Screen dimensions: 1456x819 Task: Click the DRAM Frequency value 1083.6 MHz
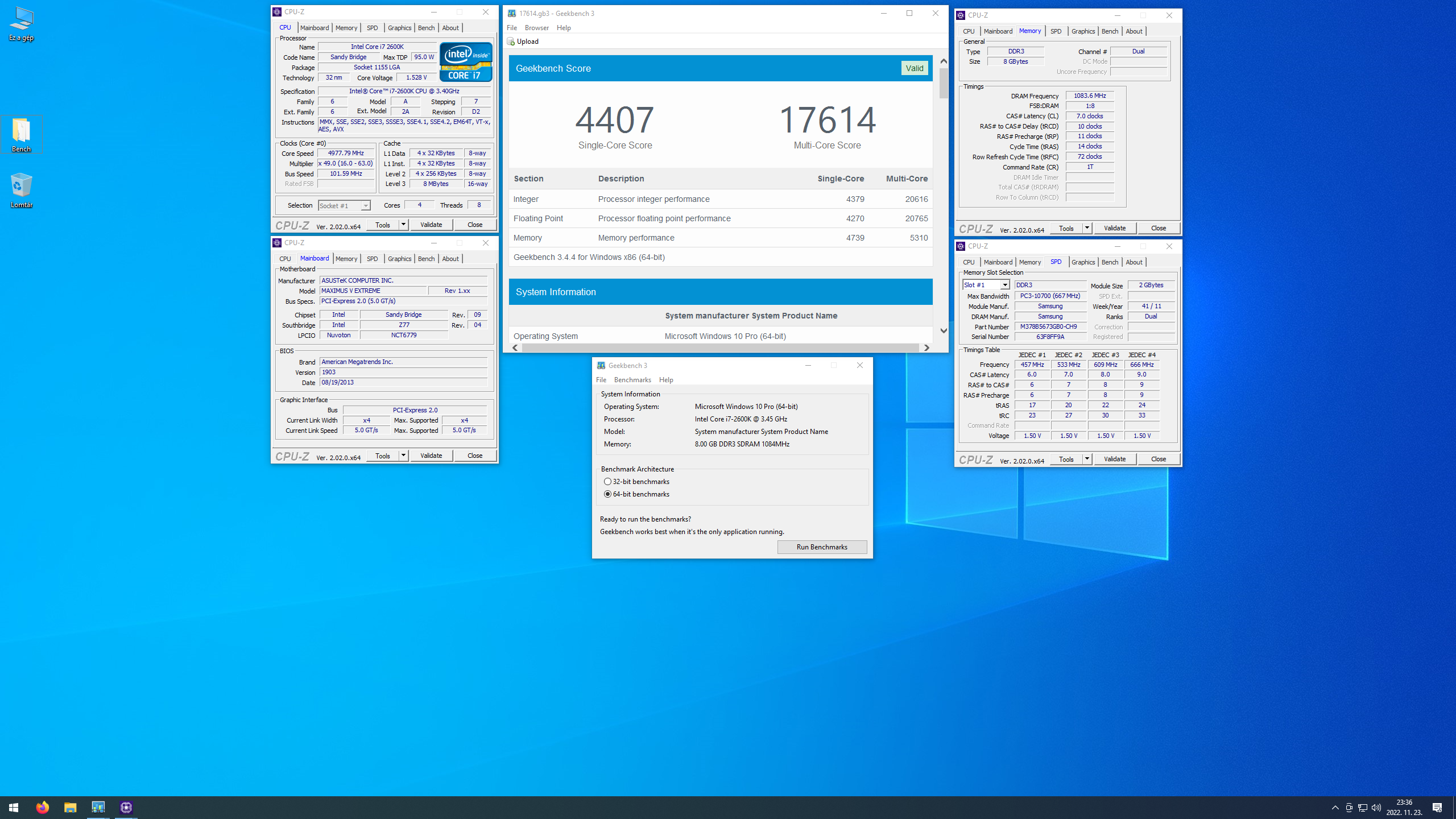coord(1090,96)
